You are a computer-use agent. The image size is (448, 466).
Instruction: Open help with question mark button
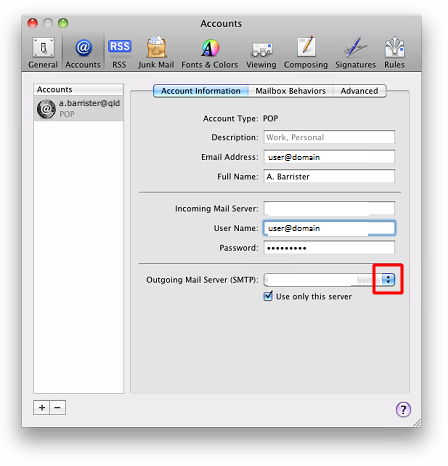coord(403,409)
